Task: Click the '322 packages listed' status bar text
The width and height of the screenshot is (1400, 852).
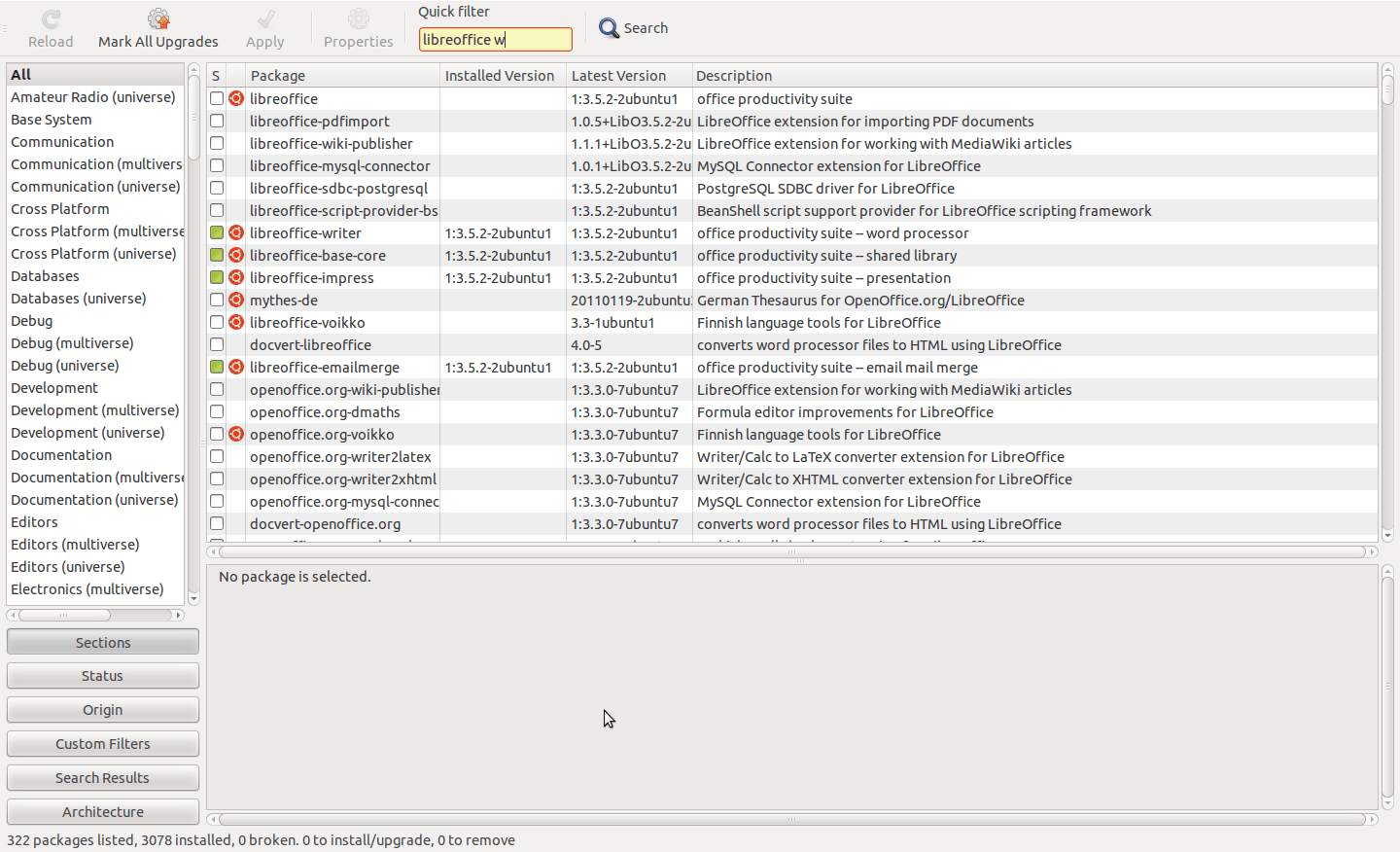Action: pos(71,840)
